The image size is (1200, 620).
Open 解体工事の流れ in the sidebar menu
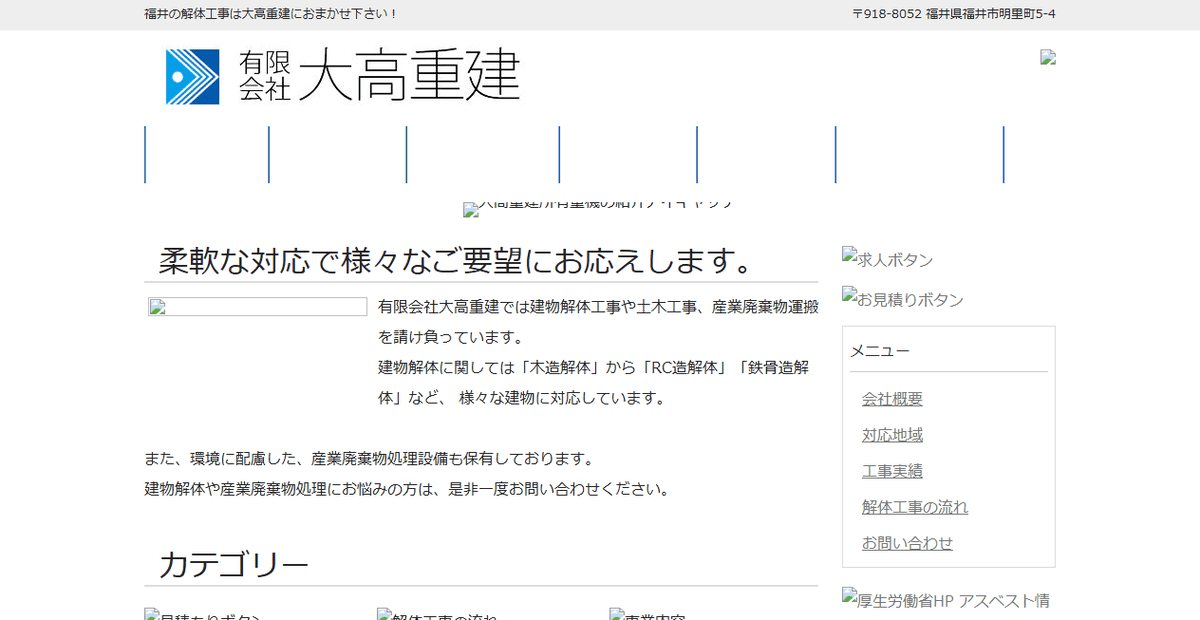pyautogui.click(x=914, y=507)
